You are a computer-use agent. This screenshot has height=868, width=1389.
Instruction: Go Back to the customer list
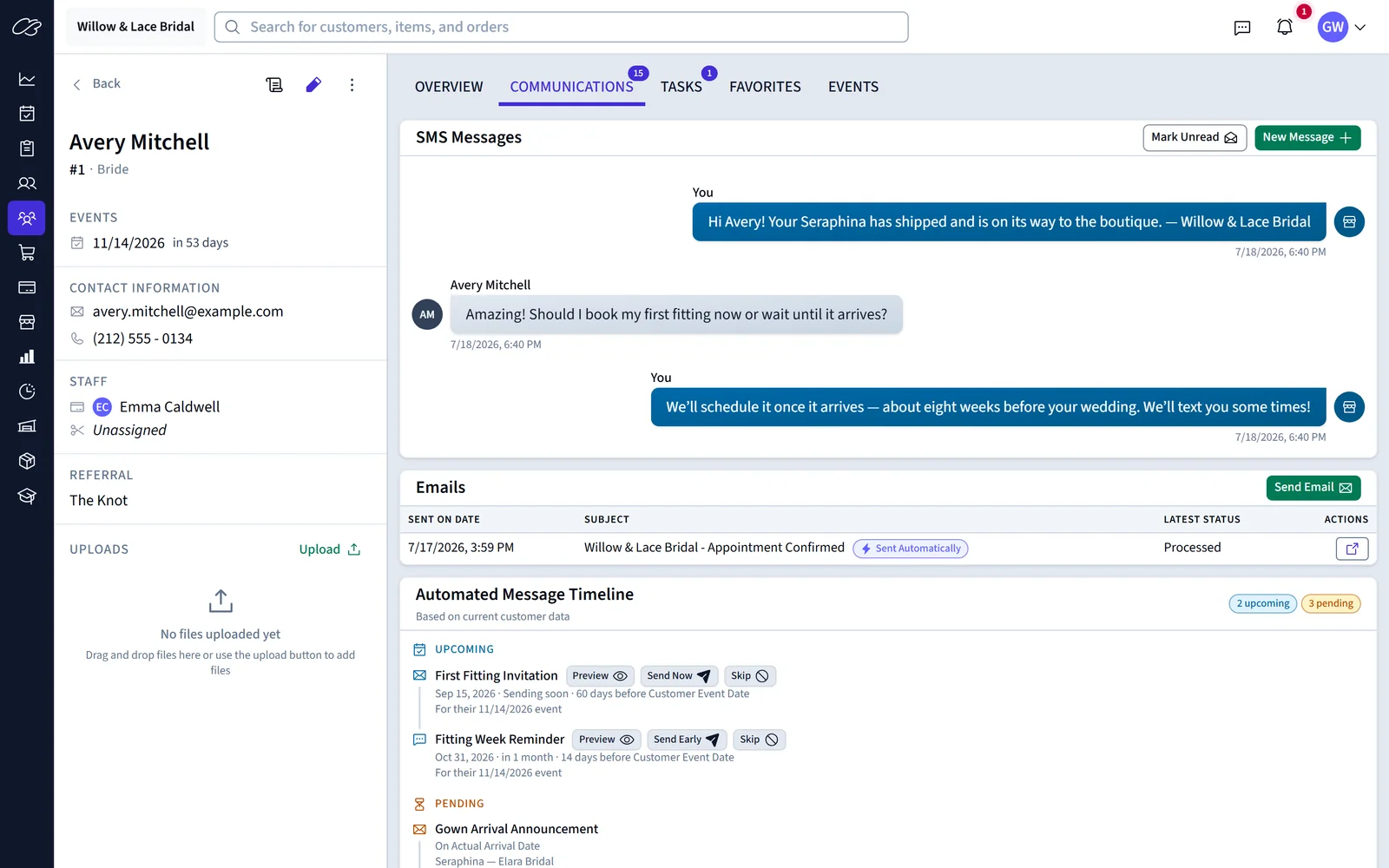coord(95,84)
